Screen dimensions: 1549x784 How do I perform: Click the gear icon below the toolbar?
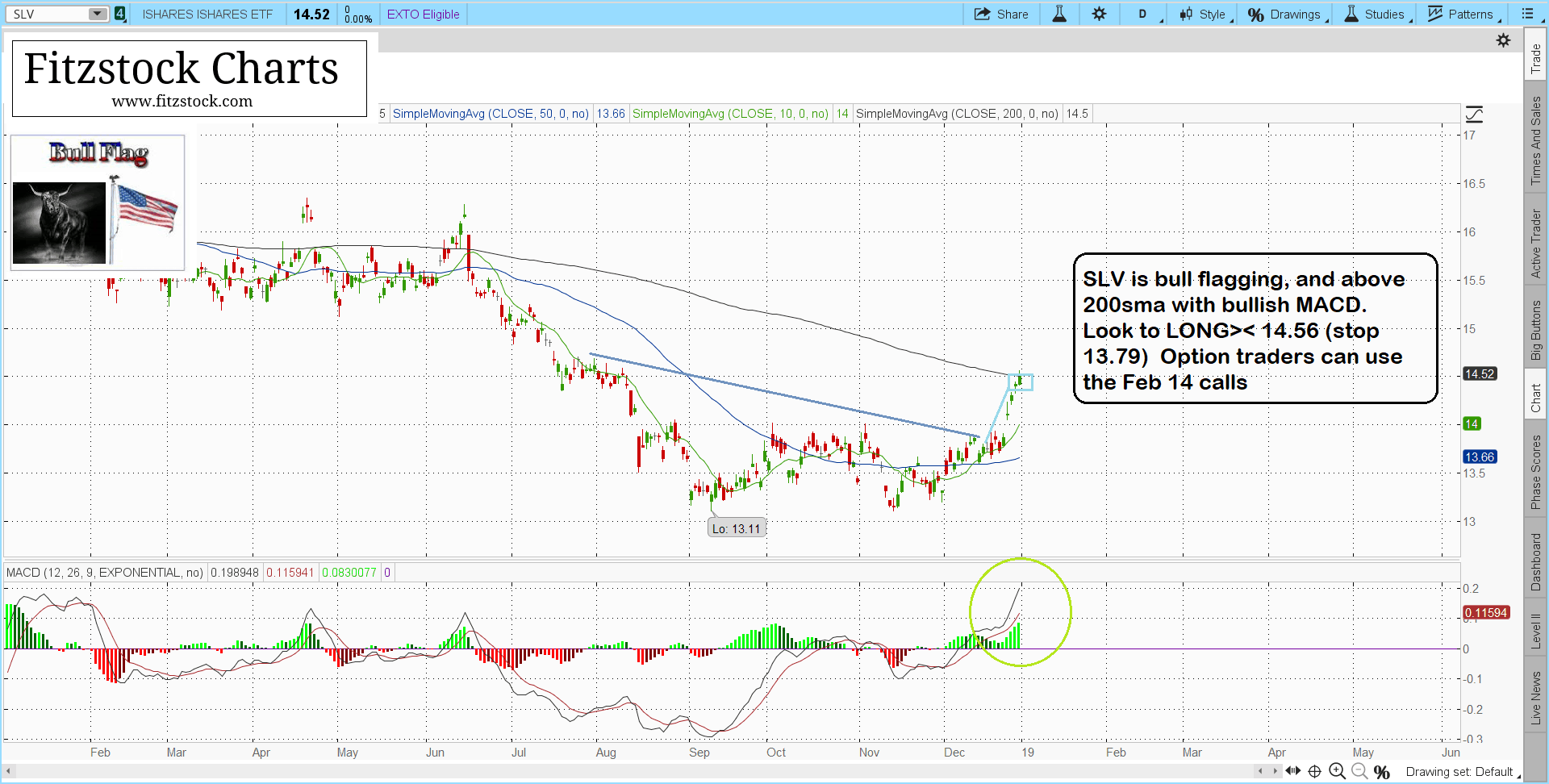click(1503, 40)
